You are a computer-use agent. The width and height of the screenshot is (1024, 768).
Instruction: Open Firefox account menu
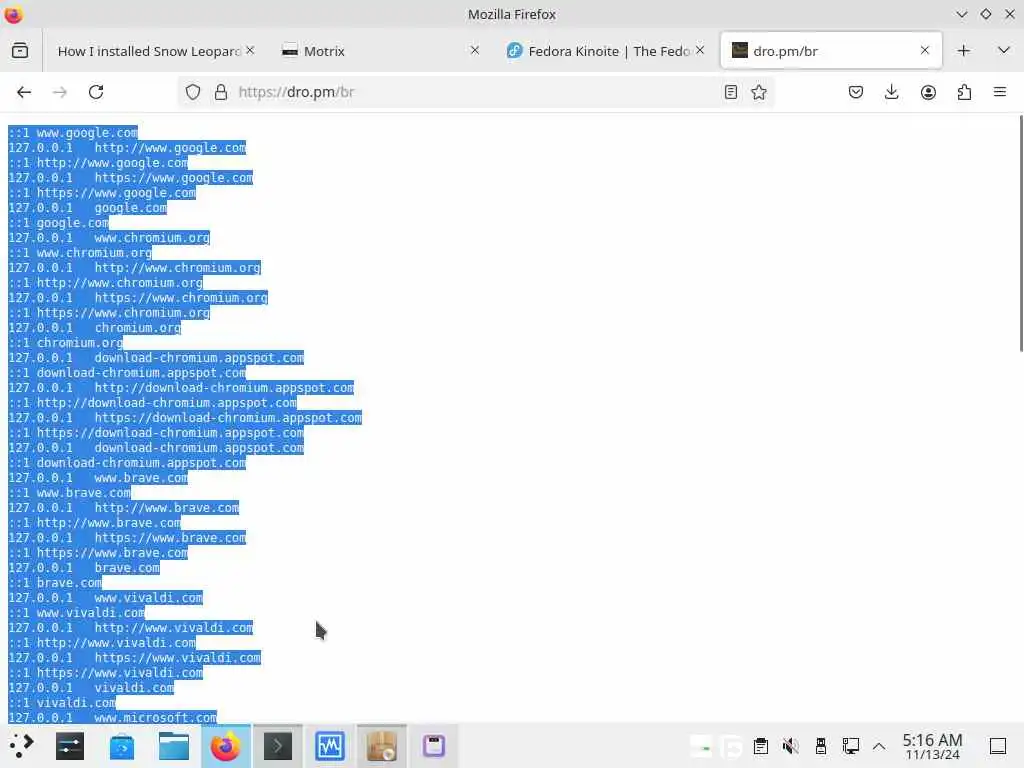(928, 92)
